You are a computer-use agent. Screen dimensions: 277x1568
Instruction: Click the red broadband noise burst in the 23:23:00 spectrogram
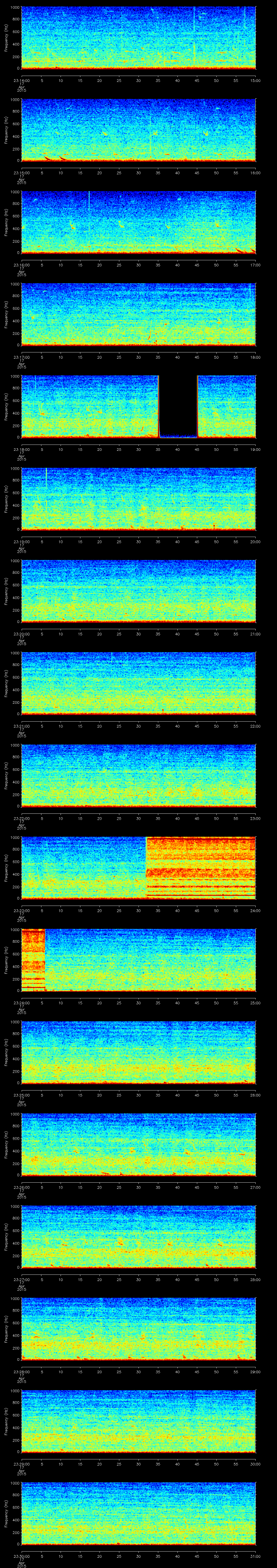click(x=201, y=868)
